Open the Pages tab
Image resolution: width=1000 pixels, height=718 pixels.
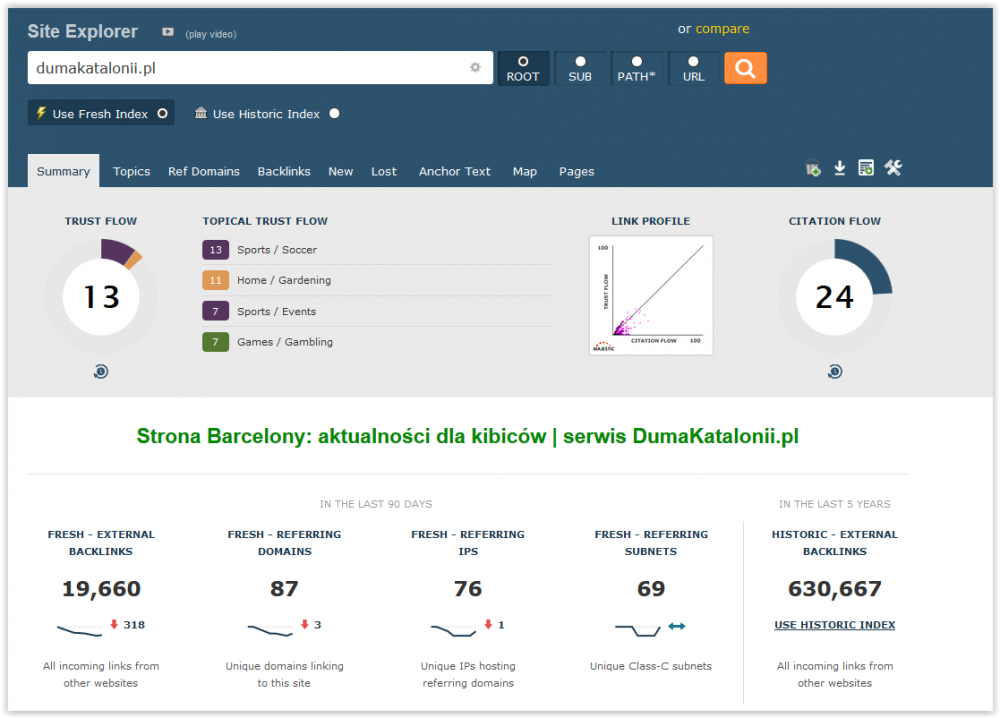click(x=577, y=172)
